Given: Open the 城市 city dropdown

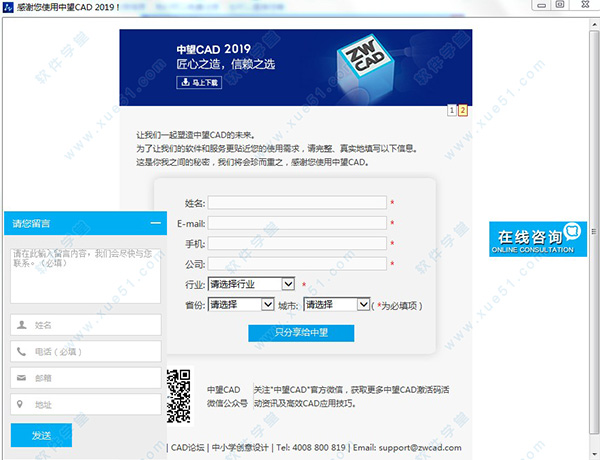Looking at the screenshot, I should pos(336,305).
